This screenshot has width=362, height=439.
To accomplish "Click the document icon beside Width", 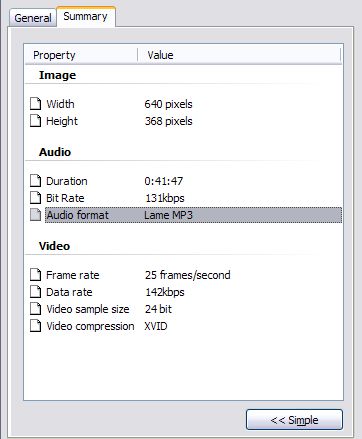I will pos(36,104).
